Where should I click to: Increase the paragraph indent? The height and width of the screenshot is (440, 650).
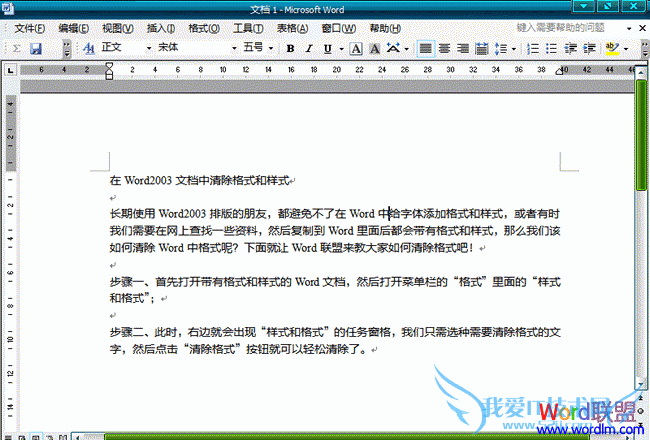[589, 49]
